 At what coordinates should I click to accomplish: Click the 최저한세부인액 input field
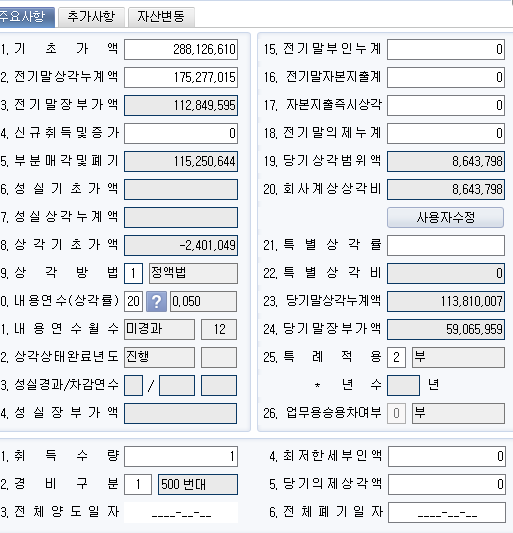(447, 456)
